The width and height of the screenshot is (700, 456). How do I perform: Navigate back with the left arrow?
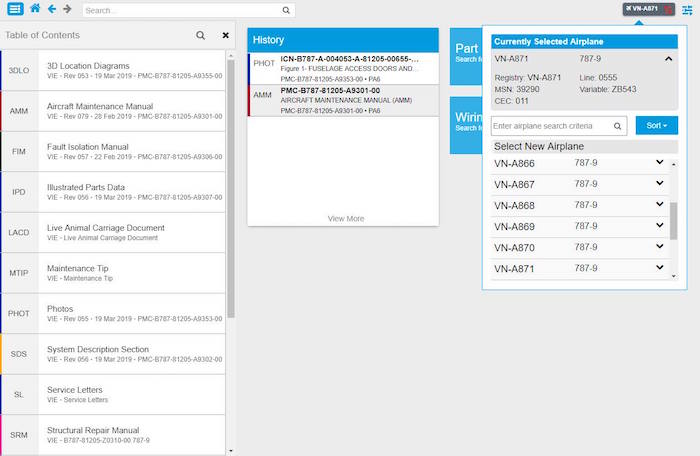coord(51,9)
